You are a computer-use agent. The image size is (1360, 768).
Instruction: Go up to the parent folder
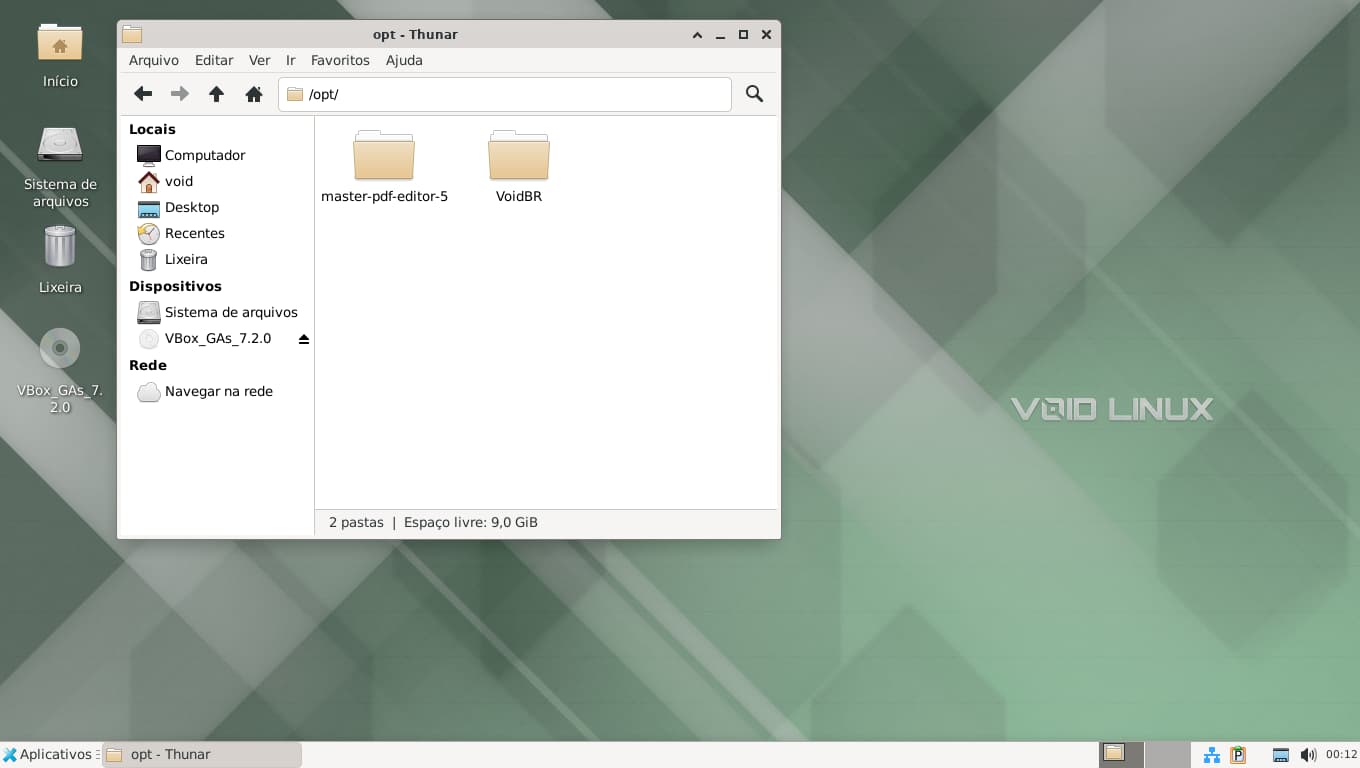[x=216, y=94]
